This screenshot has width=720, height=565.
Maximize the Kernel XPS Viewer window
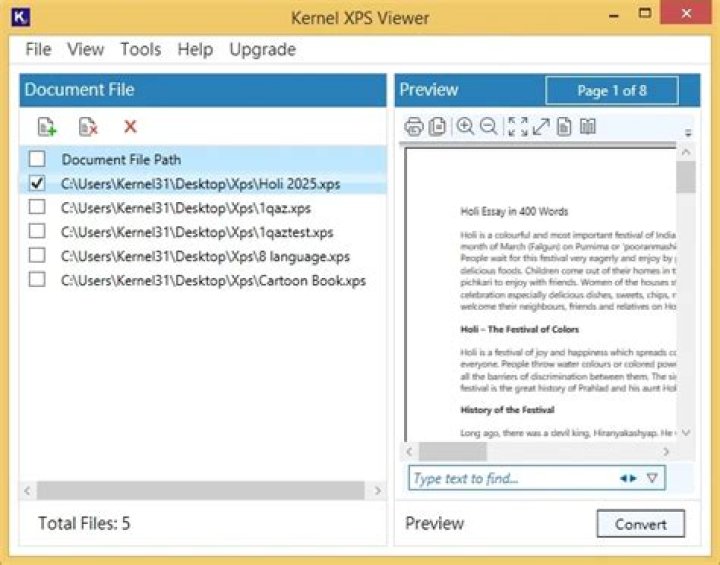(x=645, y=13)
